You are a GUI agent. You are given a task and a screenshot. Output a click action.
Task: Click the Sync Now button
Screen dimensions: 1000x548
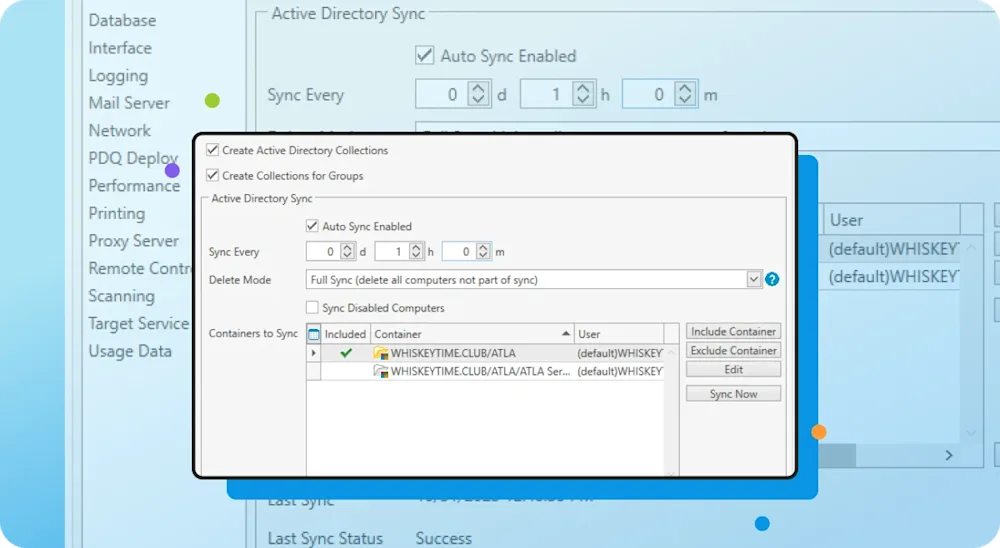coord(733,394)
